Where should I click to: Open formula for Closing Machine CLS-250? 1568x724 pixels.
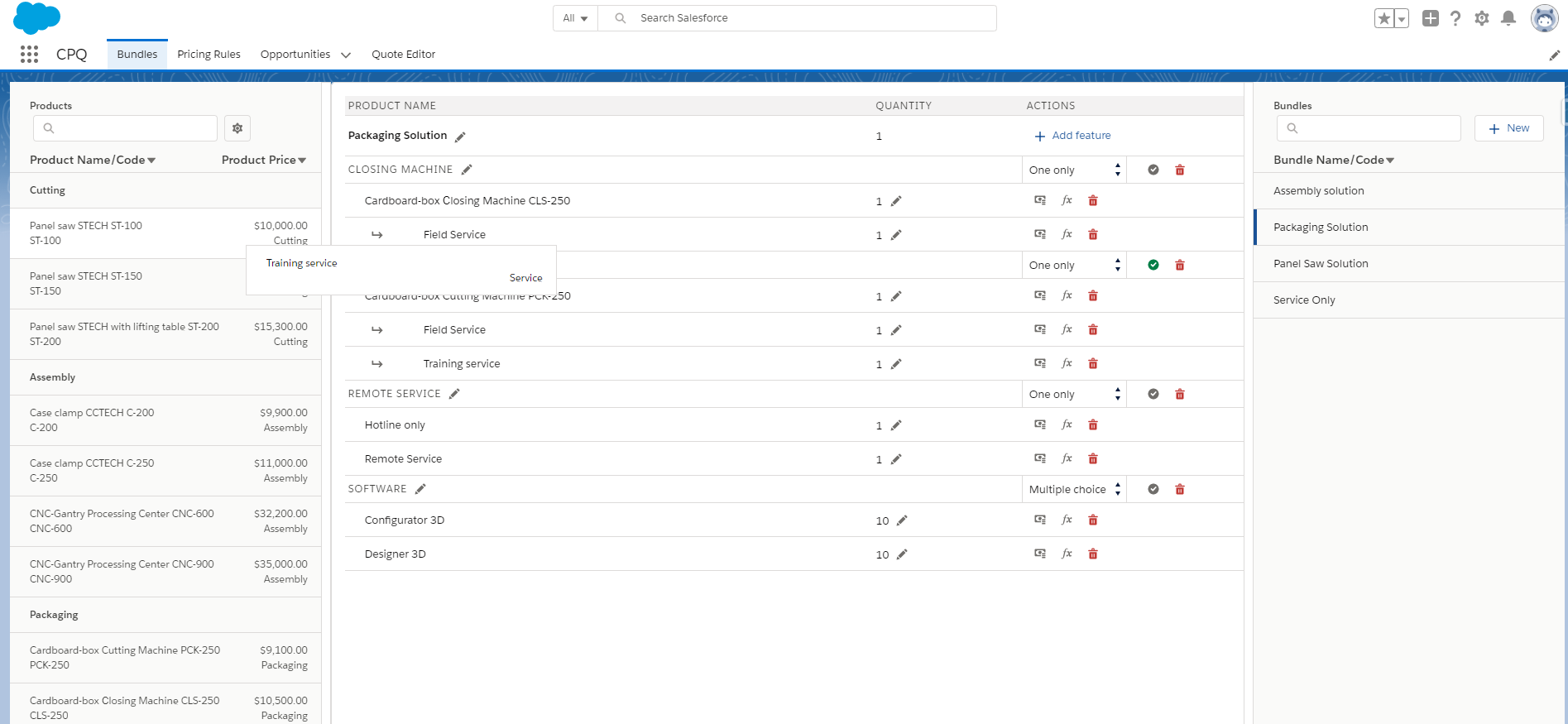[1067, 201]
